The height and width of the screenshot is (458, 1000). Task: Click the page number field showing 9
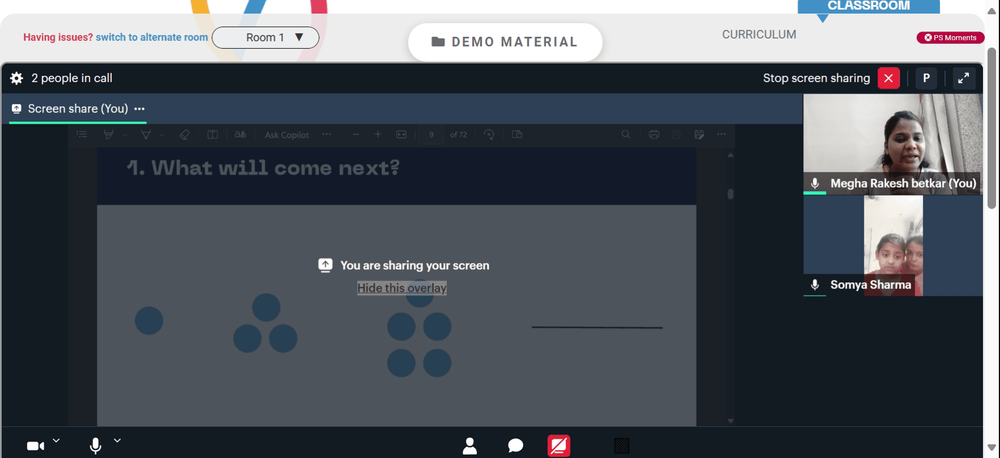tap(432, 135)
